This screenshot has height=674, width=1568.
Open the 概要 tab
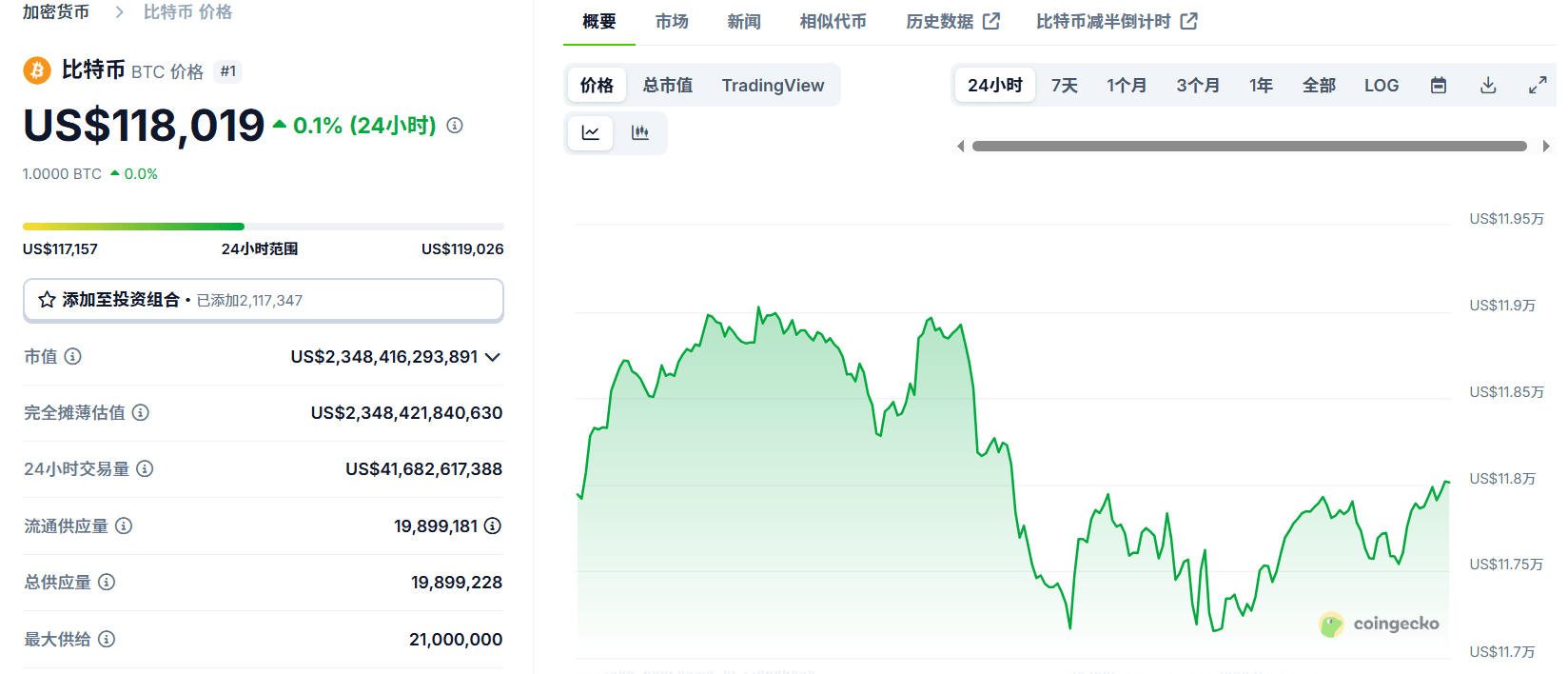599,22
